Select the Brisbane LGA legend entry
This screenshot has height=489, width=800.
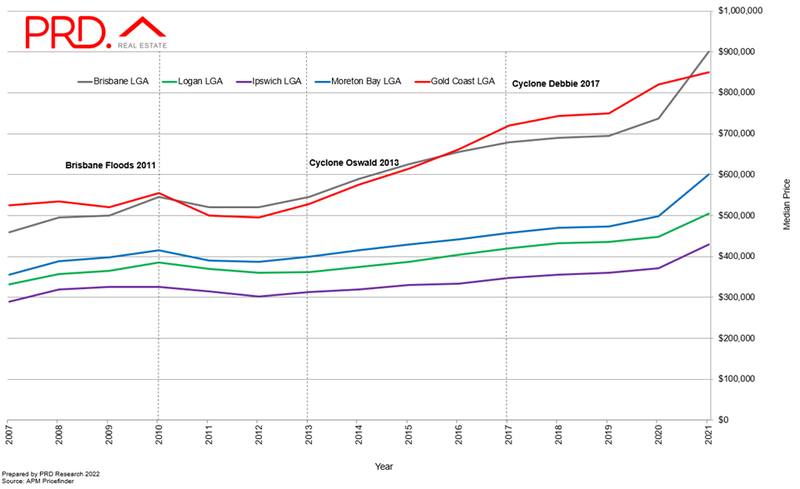pyautogui.click(x=113, y=81)
